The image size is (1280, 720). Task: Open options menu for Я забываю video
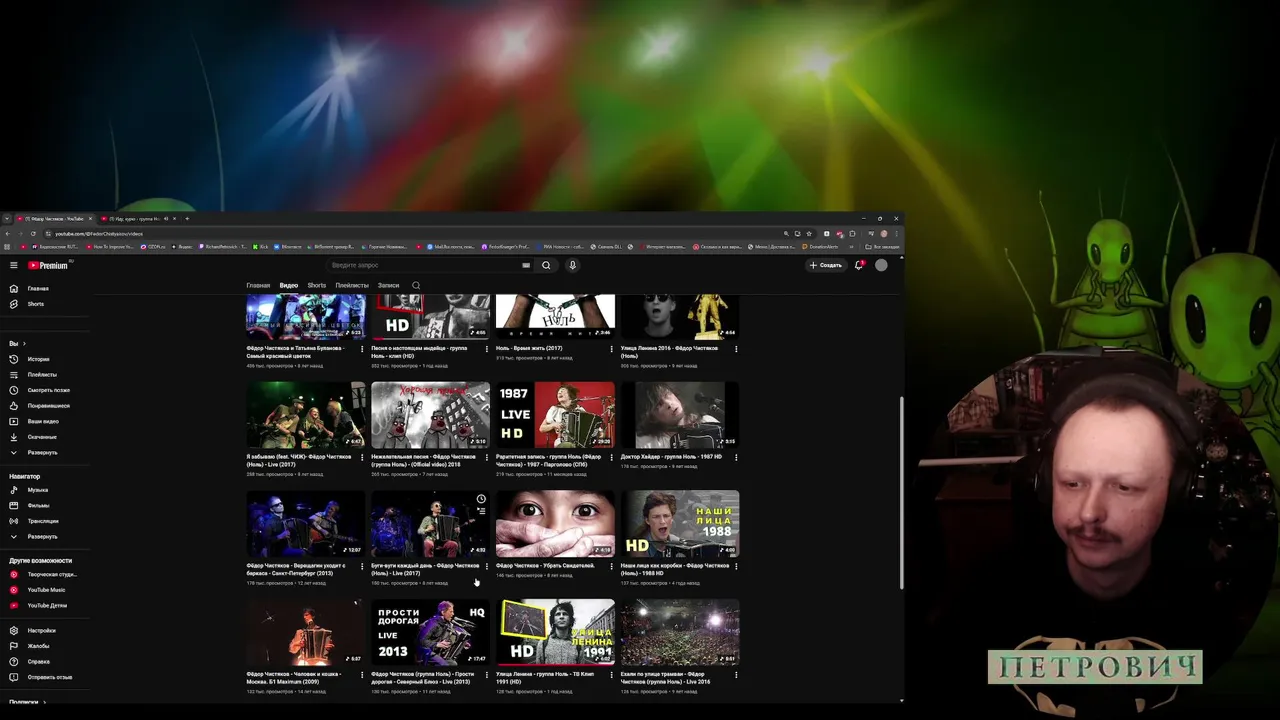[362, 457]
